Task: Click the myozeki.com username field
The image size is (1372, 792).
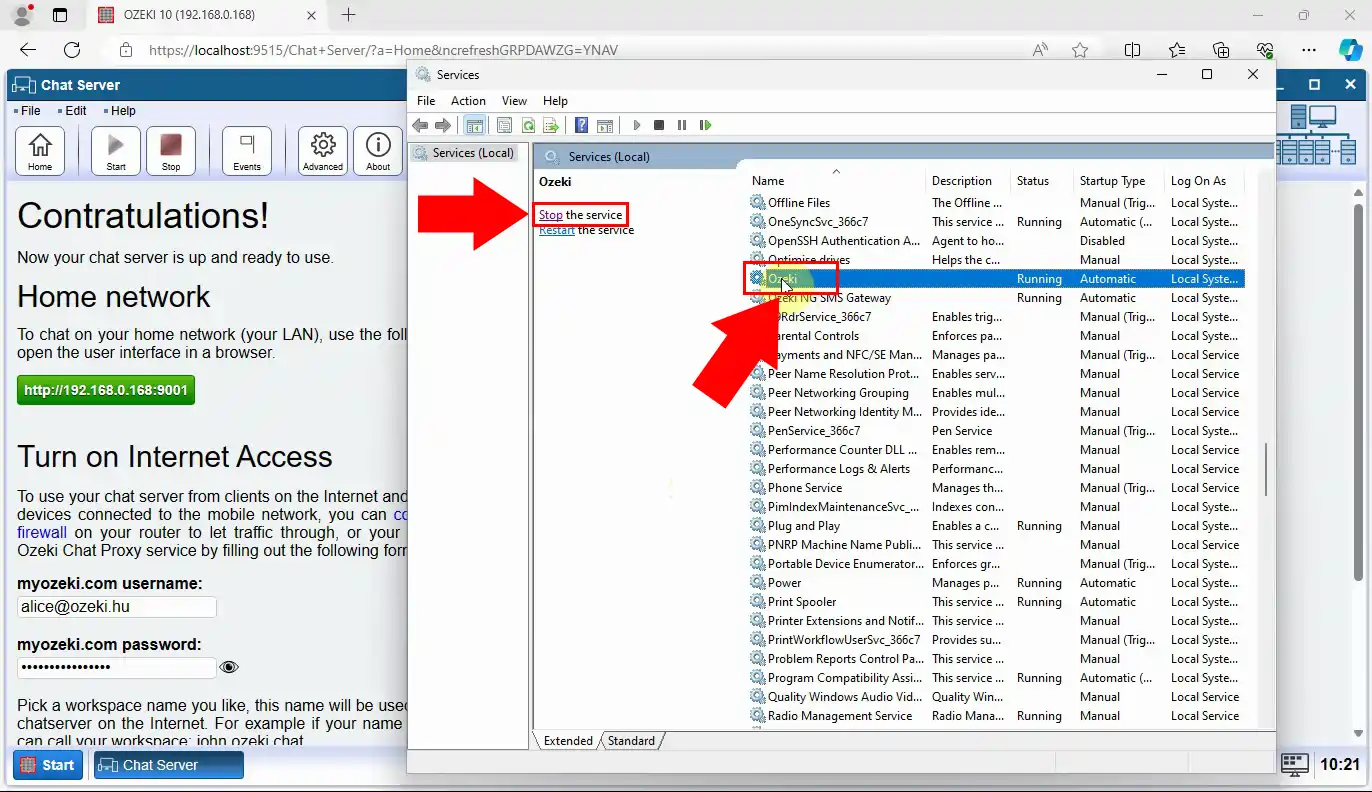Action: pos(117,607)
